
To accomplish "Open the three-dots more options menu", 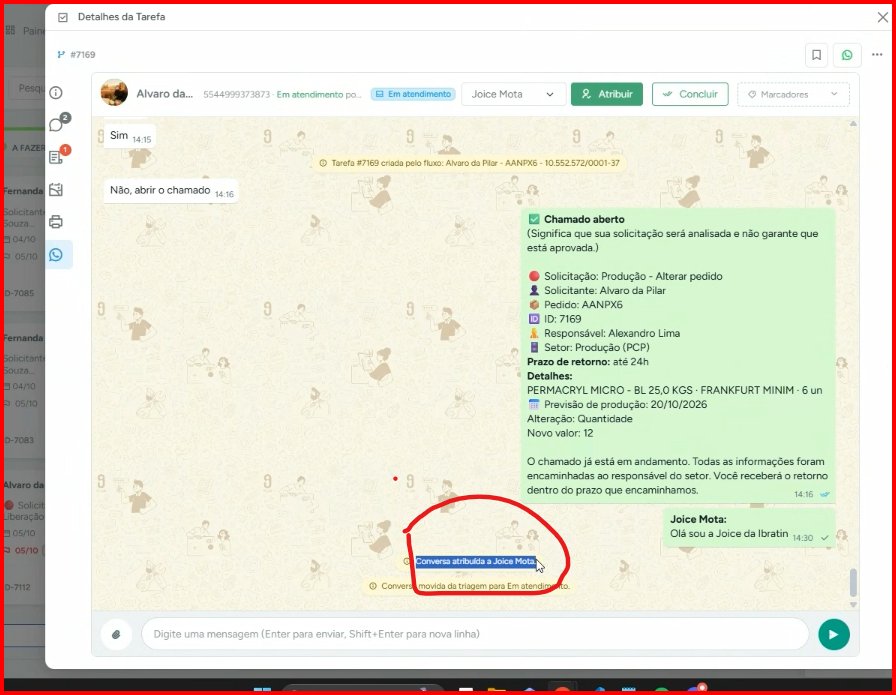I will 877,54.
